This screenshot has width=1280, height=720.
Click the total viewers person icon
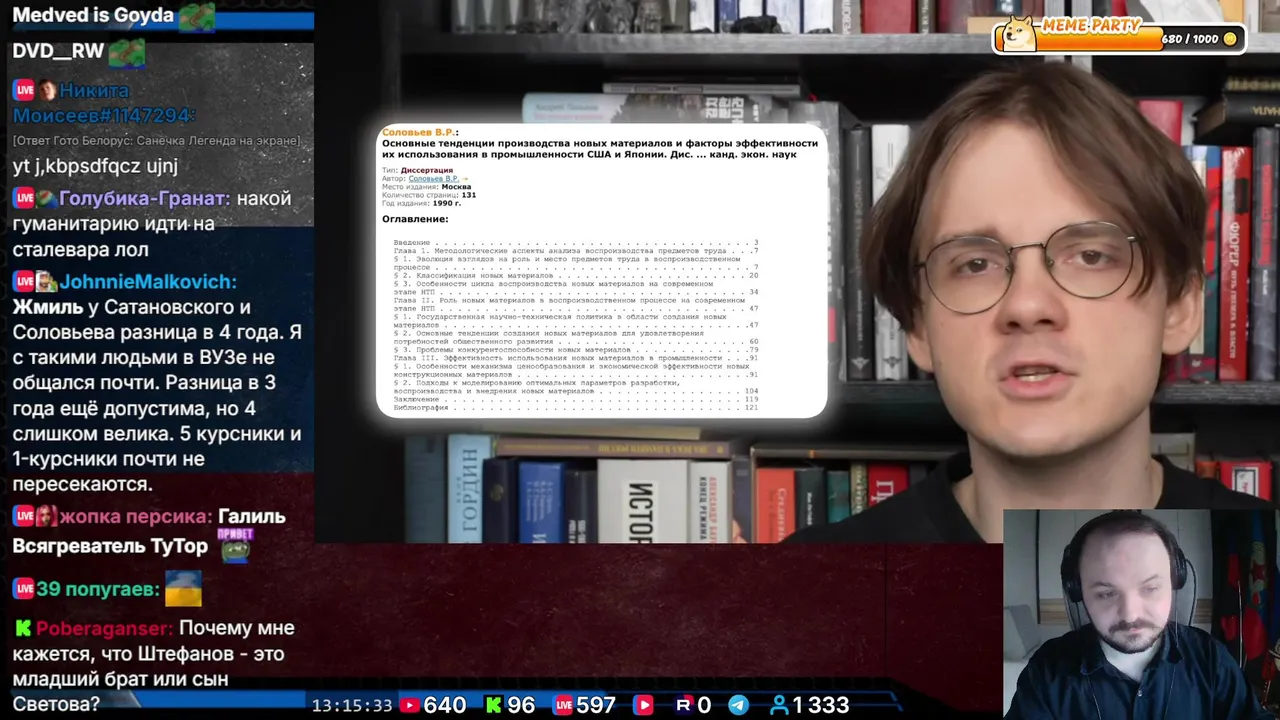point(779,705)
